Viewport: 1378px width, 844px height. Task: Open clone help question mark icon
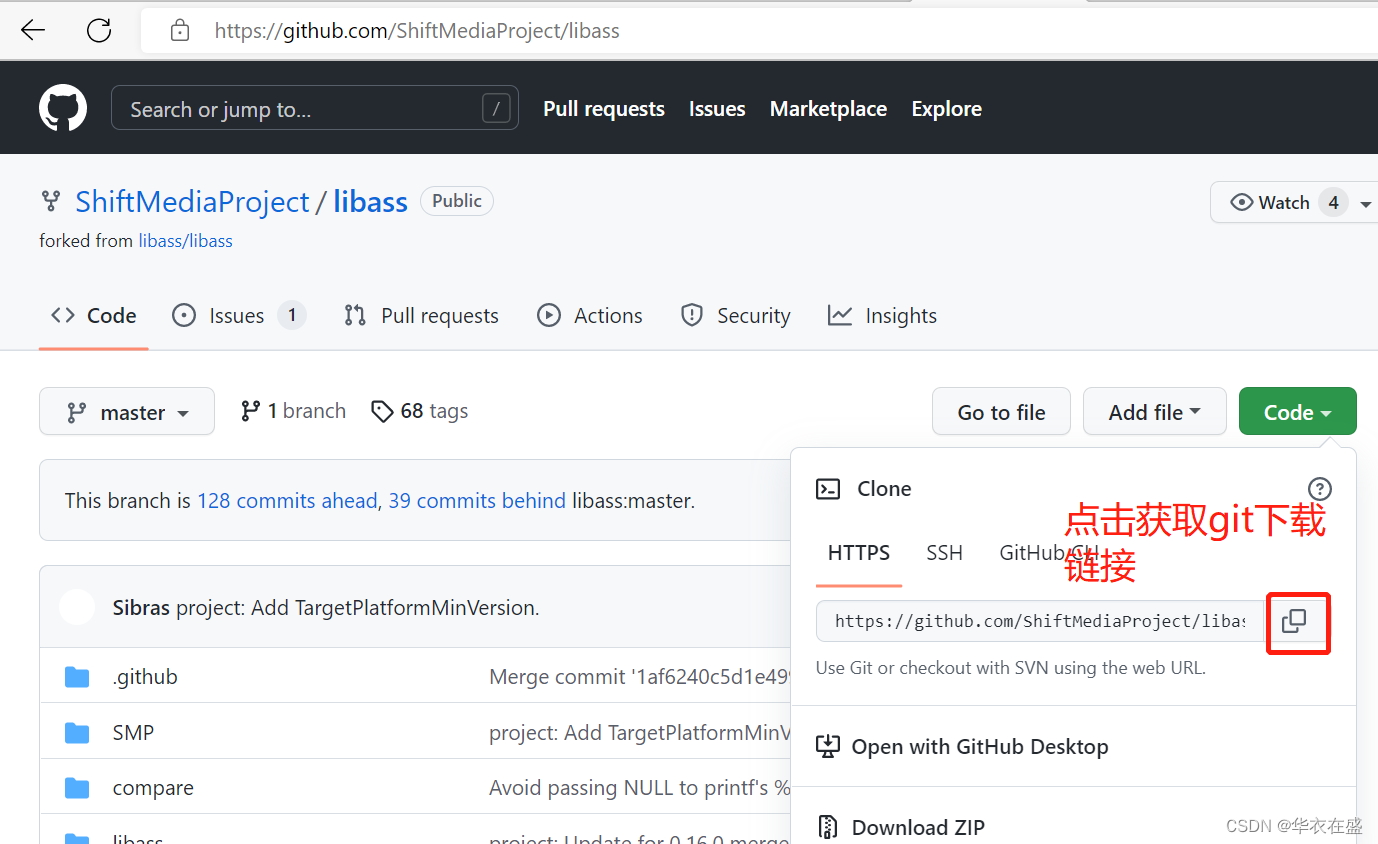[x=1320, y=489]
